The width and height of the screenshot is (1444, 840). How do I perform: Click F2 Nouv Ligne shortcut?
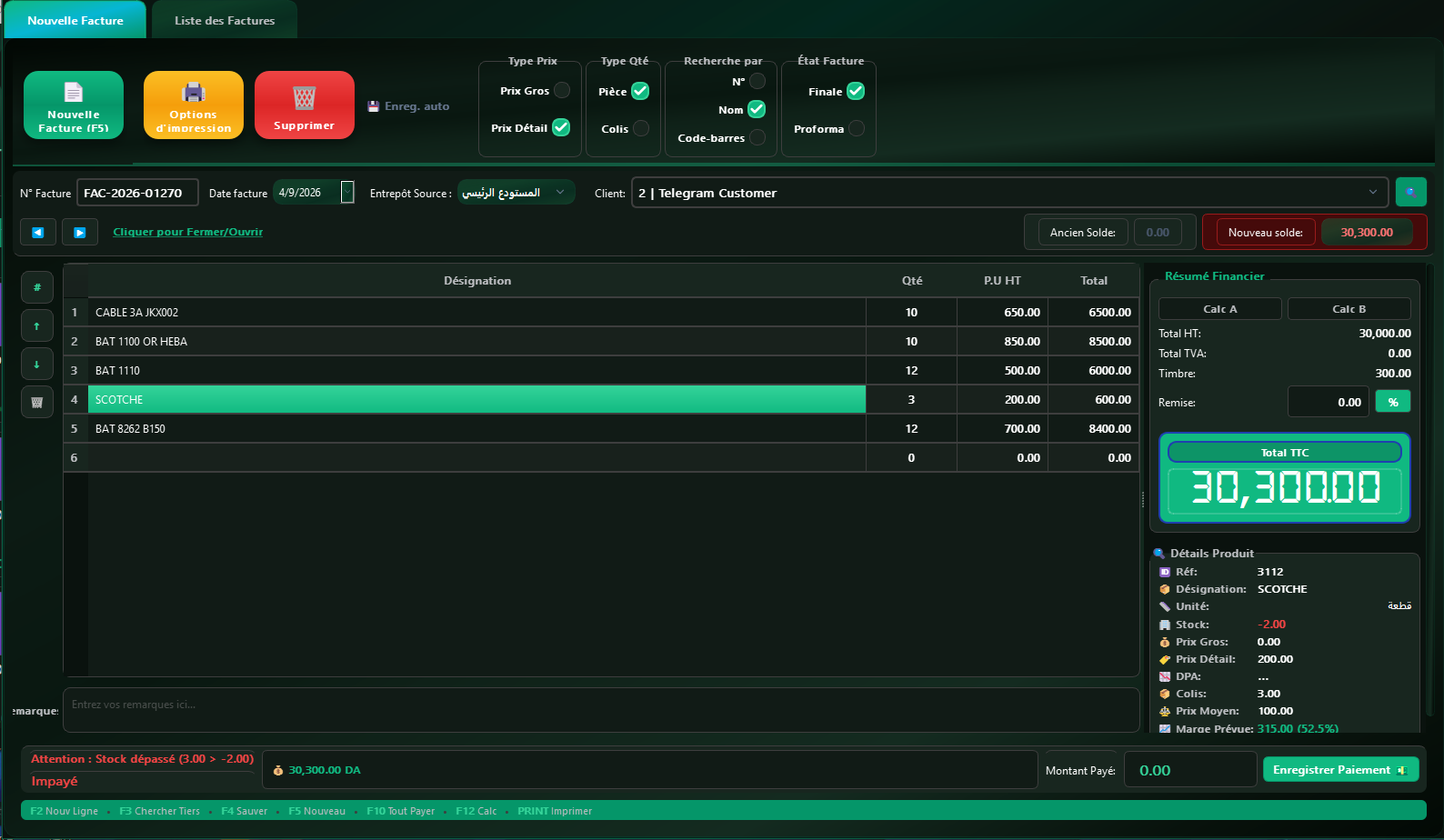tap(65, 811)
